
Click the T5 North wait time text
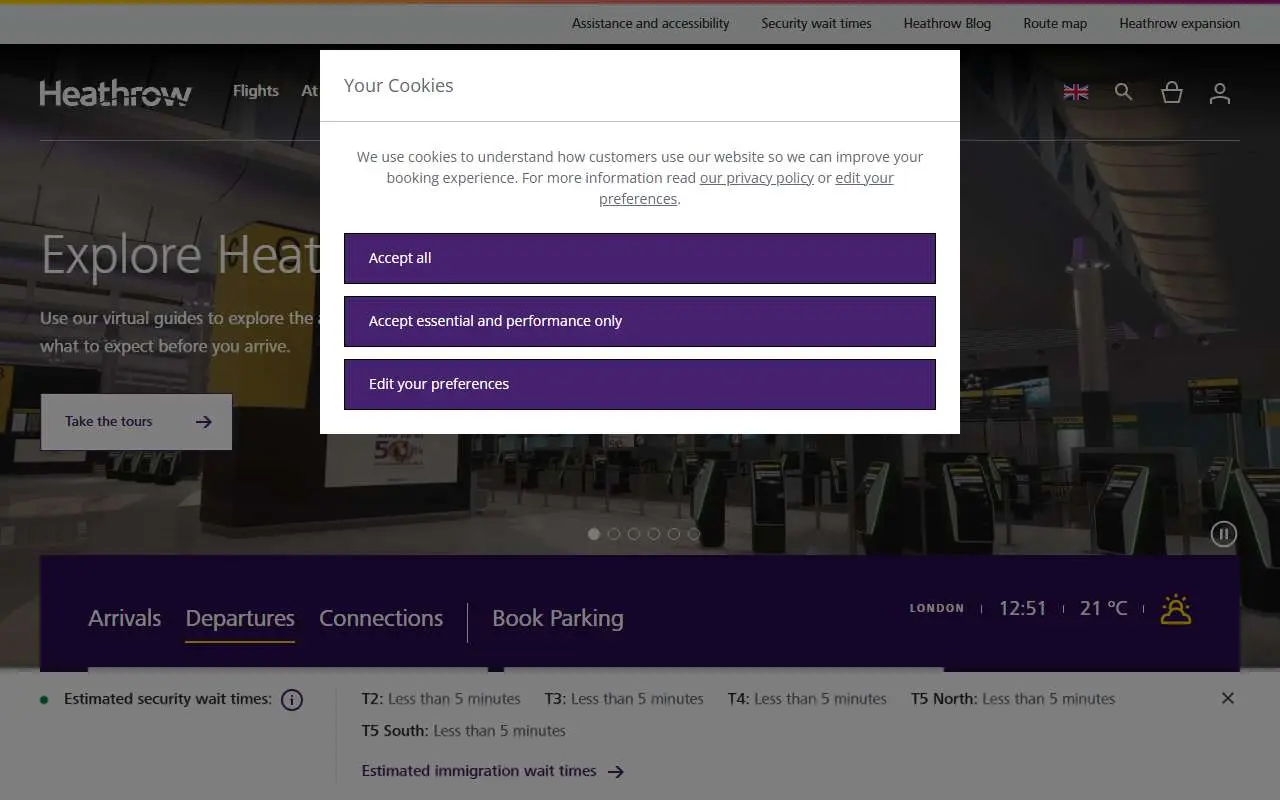coord(1012,699)
